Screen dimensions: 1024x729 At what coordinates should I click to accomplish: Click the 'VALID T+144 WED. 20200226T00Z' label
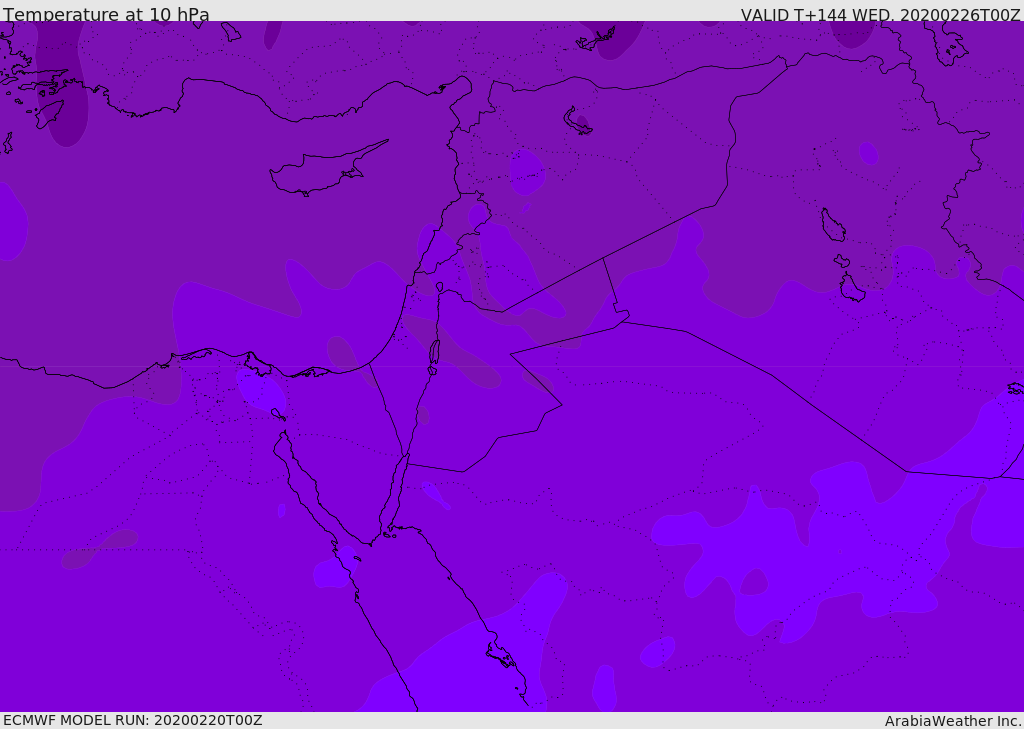(880, 14)
